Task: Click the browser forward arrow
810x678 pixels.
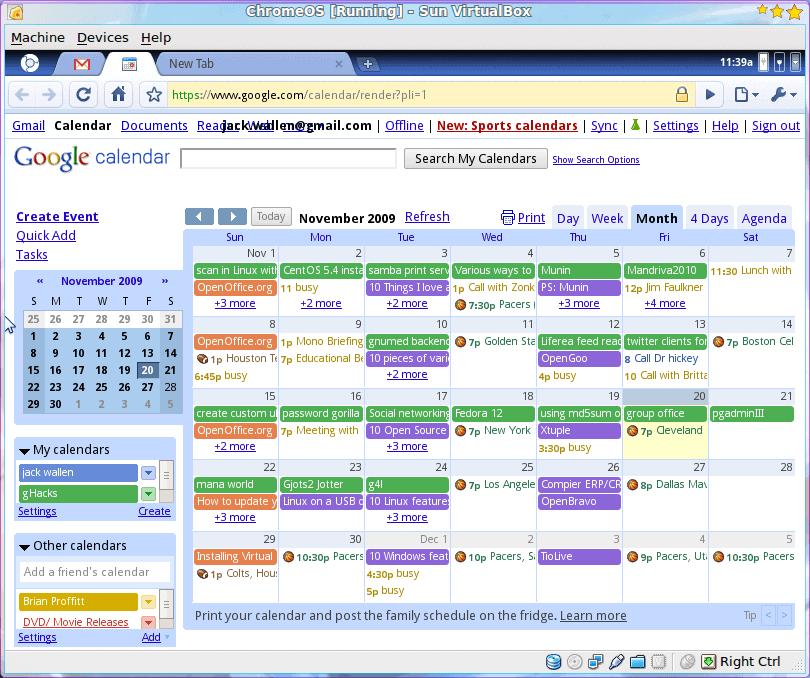Action: pos(49,95)
